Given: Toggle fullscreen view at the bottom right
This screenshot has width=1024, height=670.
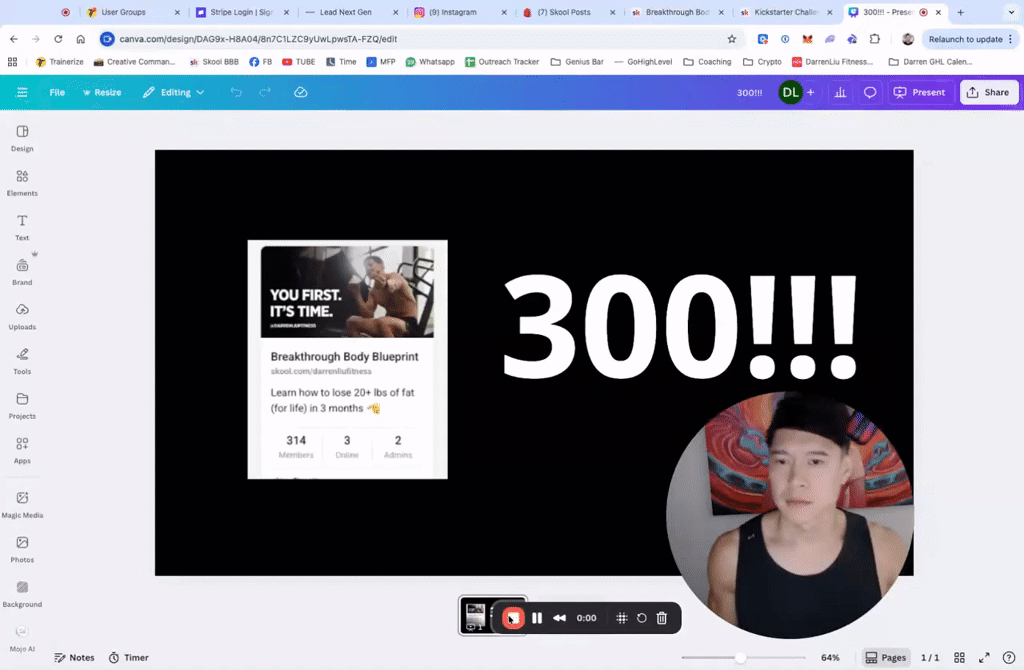Looking at the screenshot, I should pyautogui.click(x=983, y=657).
